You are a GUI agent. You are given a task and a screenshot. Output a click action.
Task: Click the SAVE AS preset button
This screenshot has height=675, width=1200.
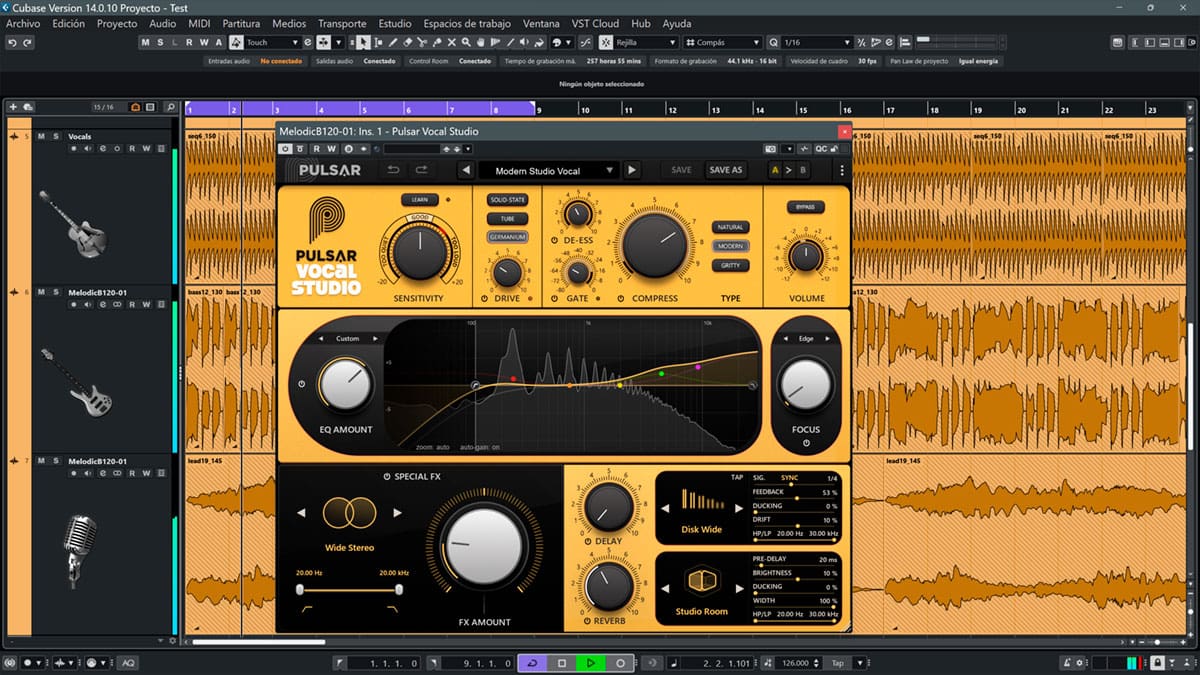(x=725, y=170)
